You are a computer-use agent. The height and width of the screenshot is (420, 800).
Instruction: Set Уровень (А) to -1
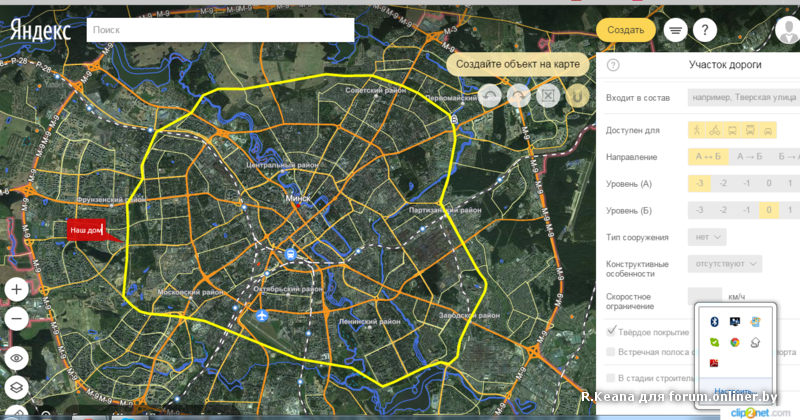pyautogui.click(x=746, y=183)
